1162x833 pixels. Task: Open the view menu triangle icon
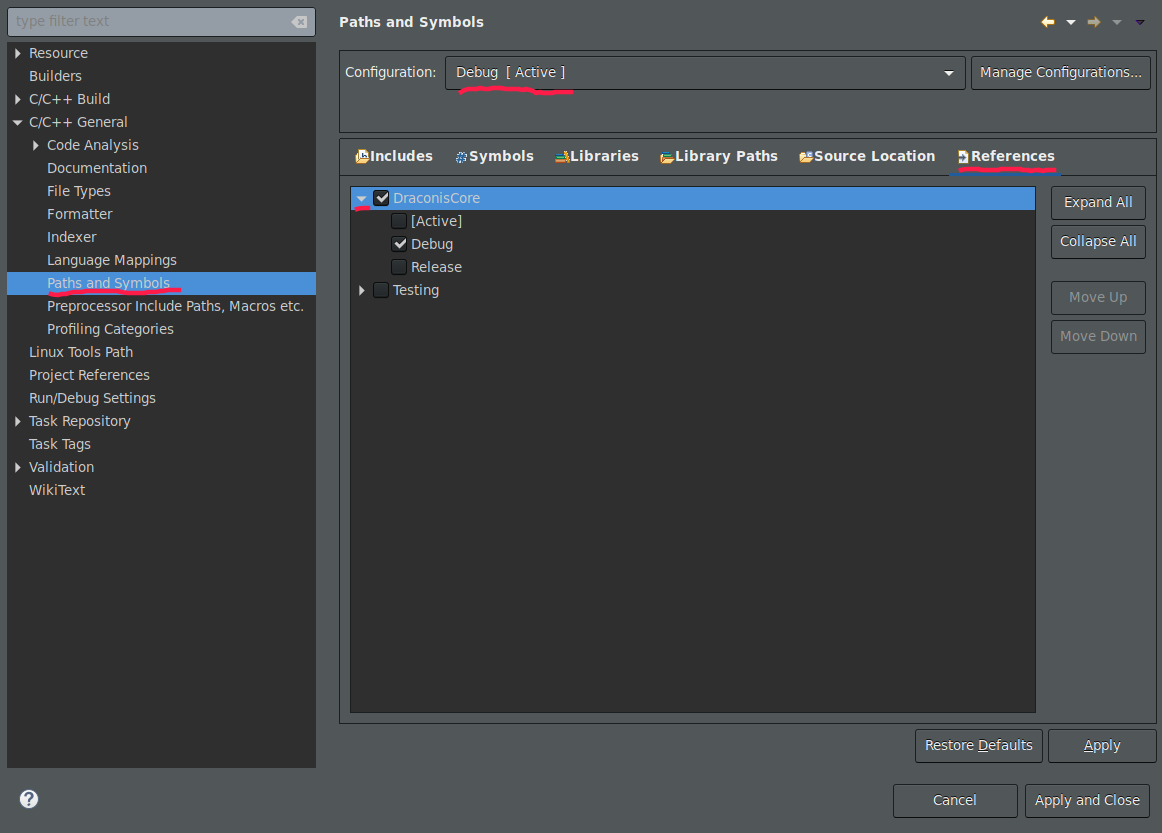[1141, 22]
